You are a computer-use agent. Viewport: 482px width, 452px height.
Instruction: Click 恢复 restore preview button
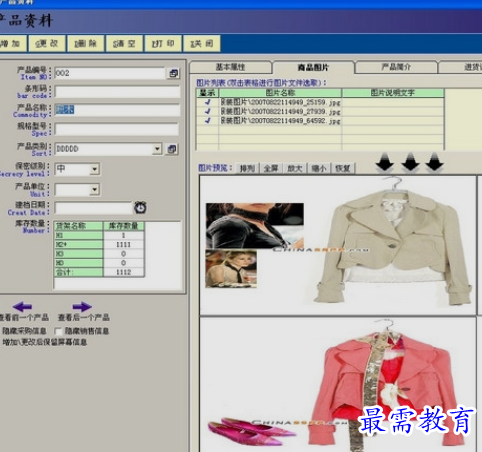[x=343, y=168]
